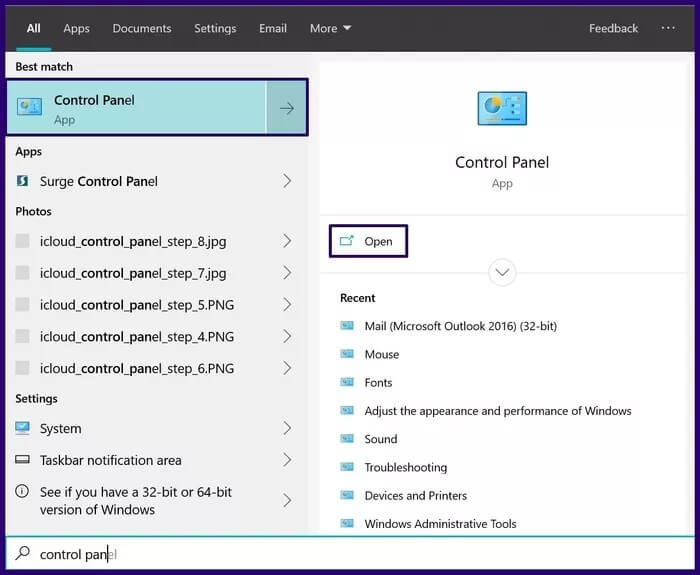Click the Open button in preview pane
Image resolution: width=700 pixels, height=575 pixels.
coord(368,241)
